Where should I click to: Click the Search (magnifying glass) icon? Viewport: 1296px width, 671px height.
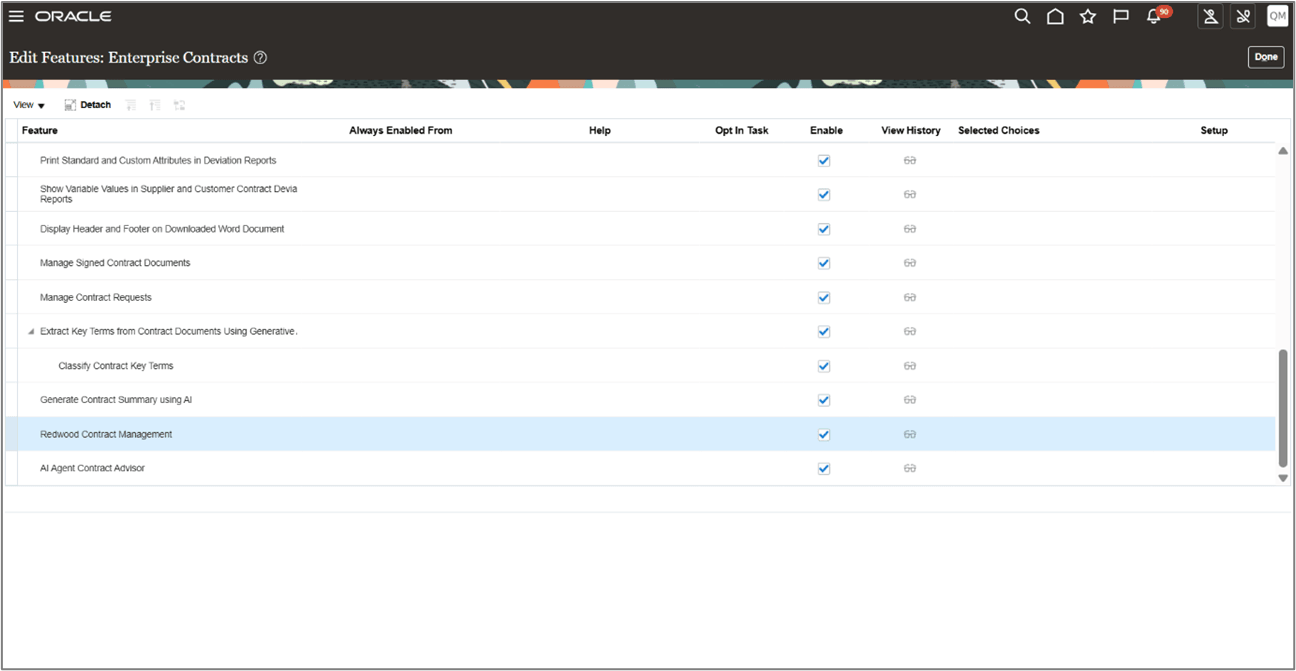1022,16
